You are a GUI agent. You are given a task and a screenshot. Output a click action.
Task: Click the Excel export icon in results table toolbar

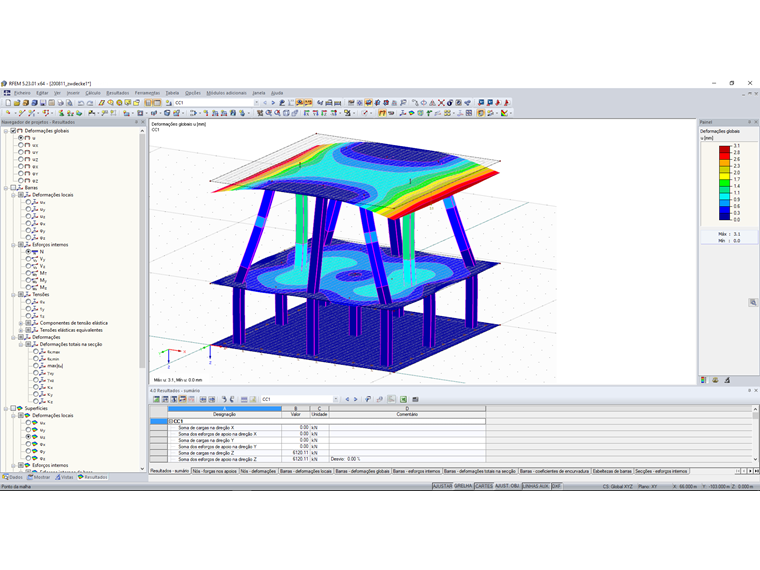tap(403, 399)
